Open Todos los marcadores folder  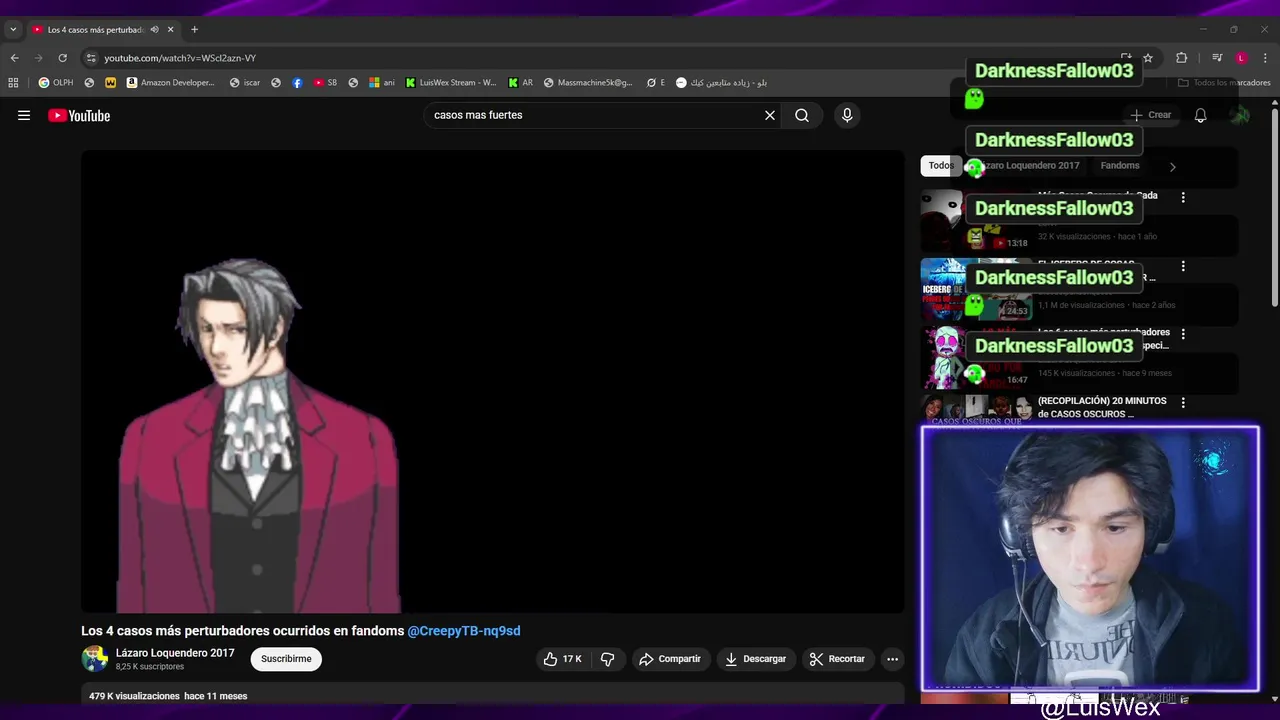pos(1224,83)
